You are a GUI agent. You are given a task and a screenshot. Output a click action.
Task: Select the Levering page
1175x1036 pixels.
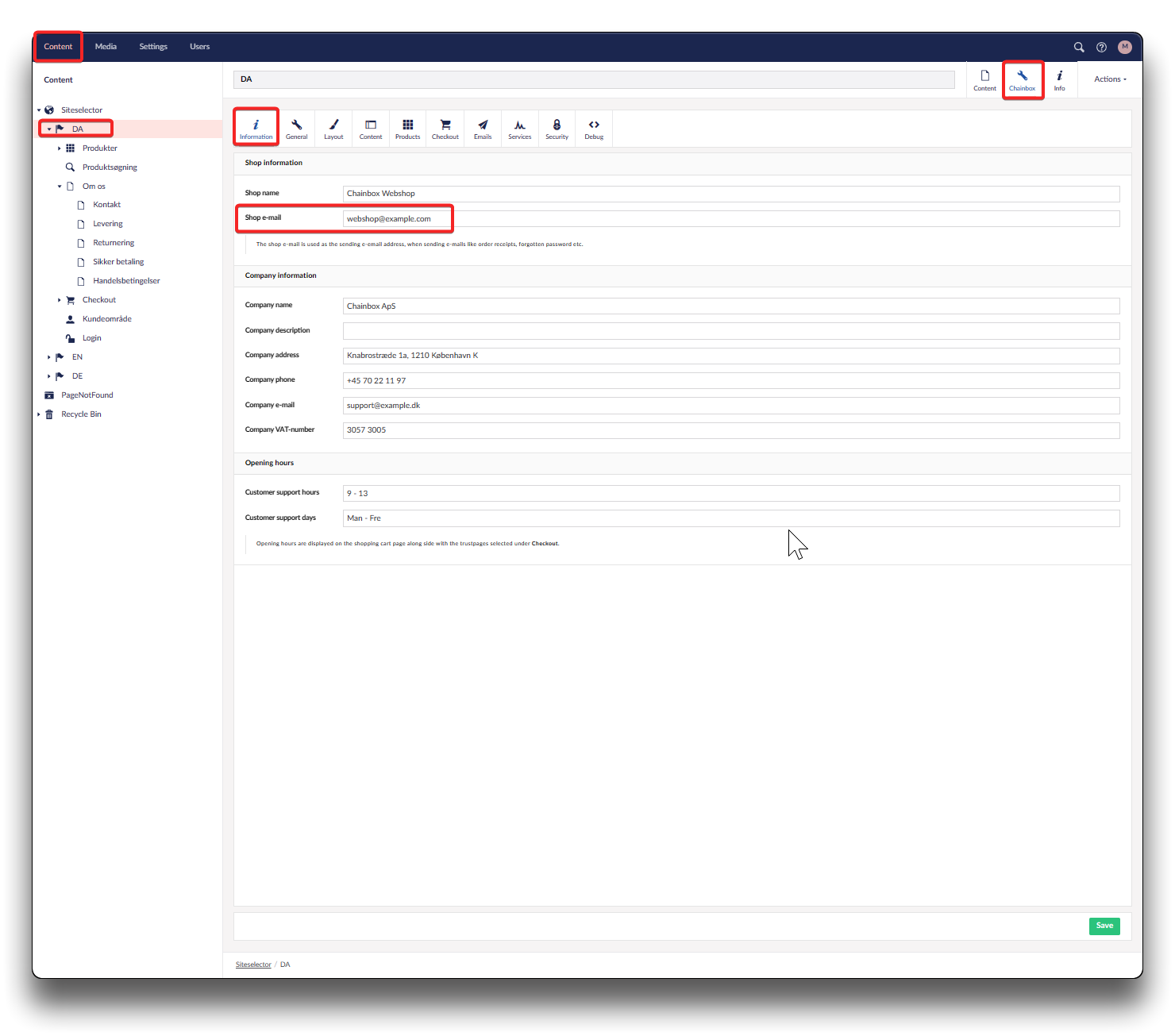107,224
